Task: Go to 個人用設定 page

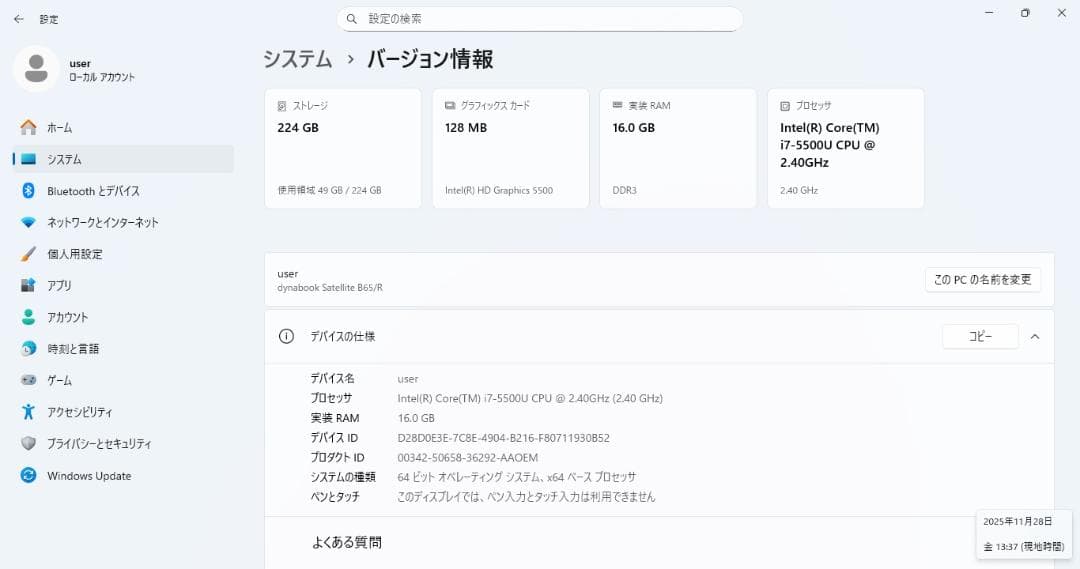Action: tap(123, 254)
